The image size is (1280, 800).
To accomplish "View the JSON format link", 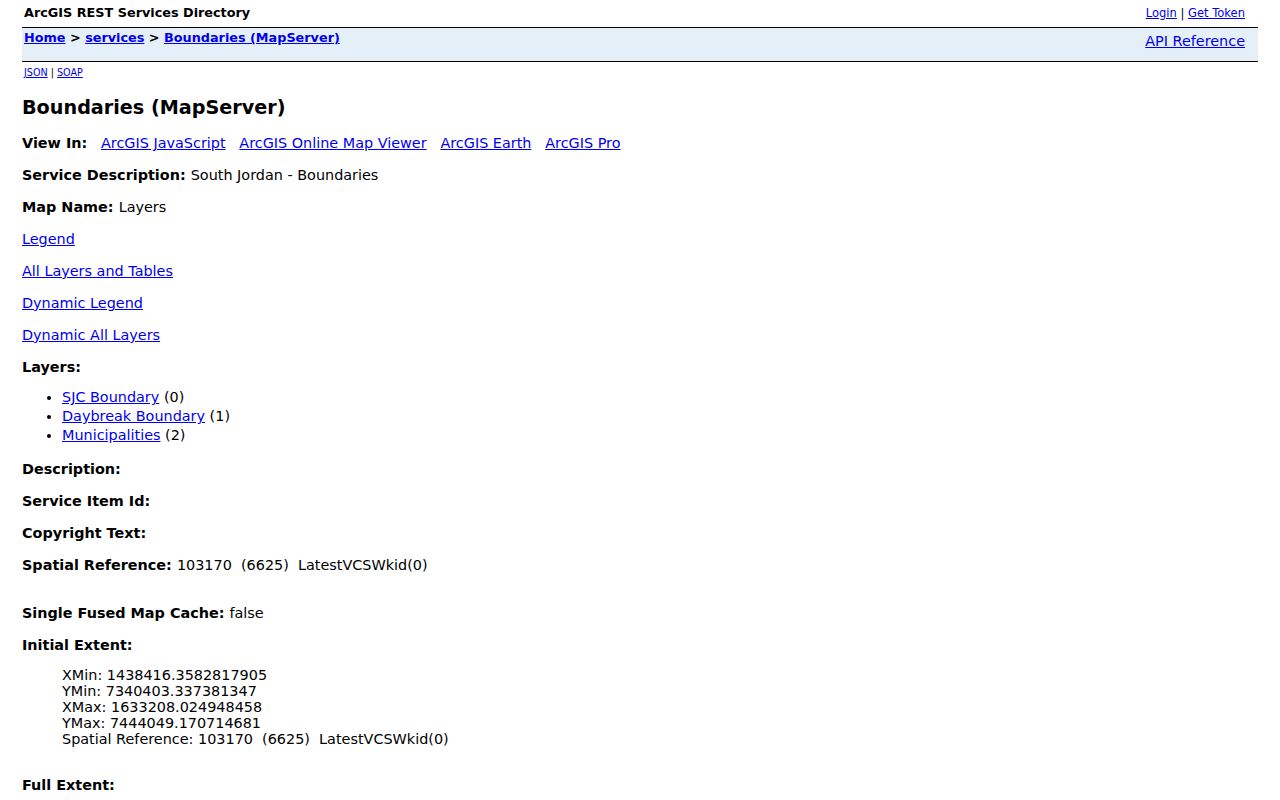I will click(x=36, y=73).
